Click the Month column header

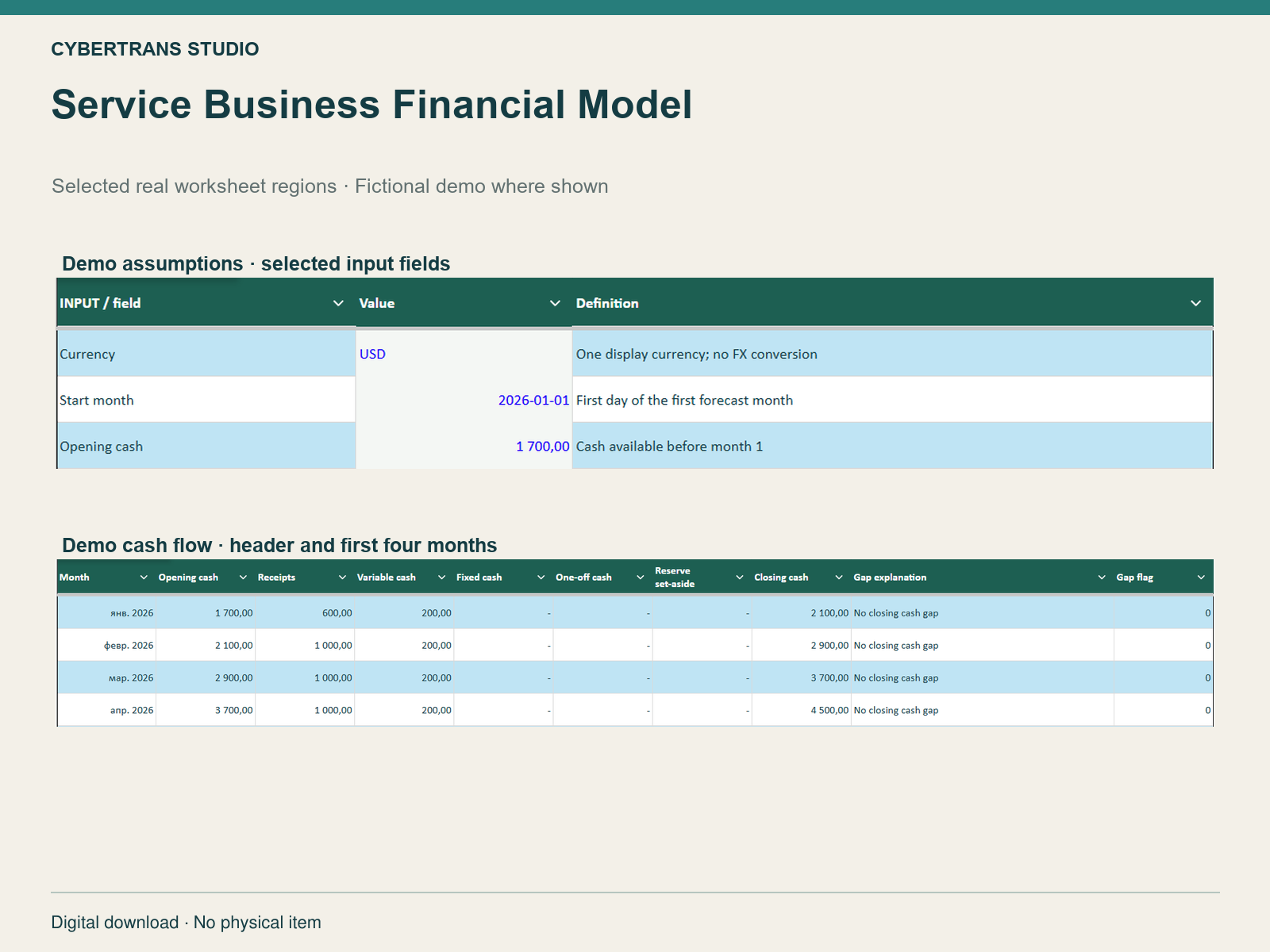click(x=106, y=578)
